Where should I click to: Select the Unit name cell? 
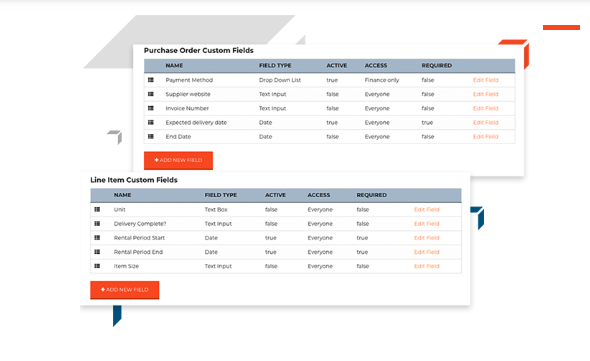[120, 209]
